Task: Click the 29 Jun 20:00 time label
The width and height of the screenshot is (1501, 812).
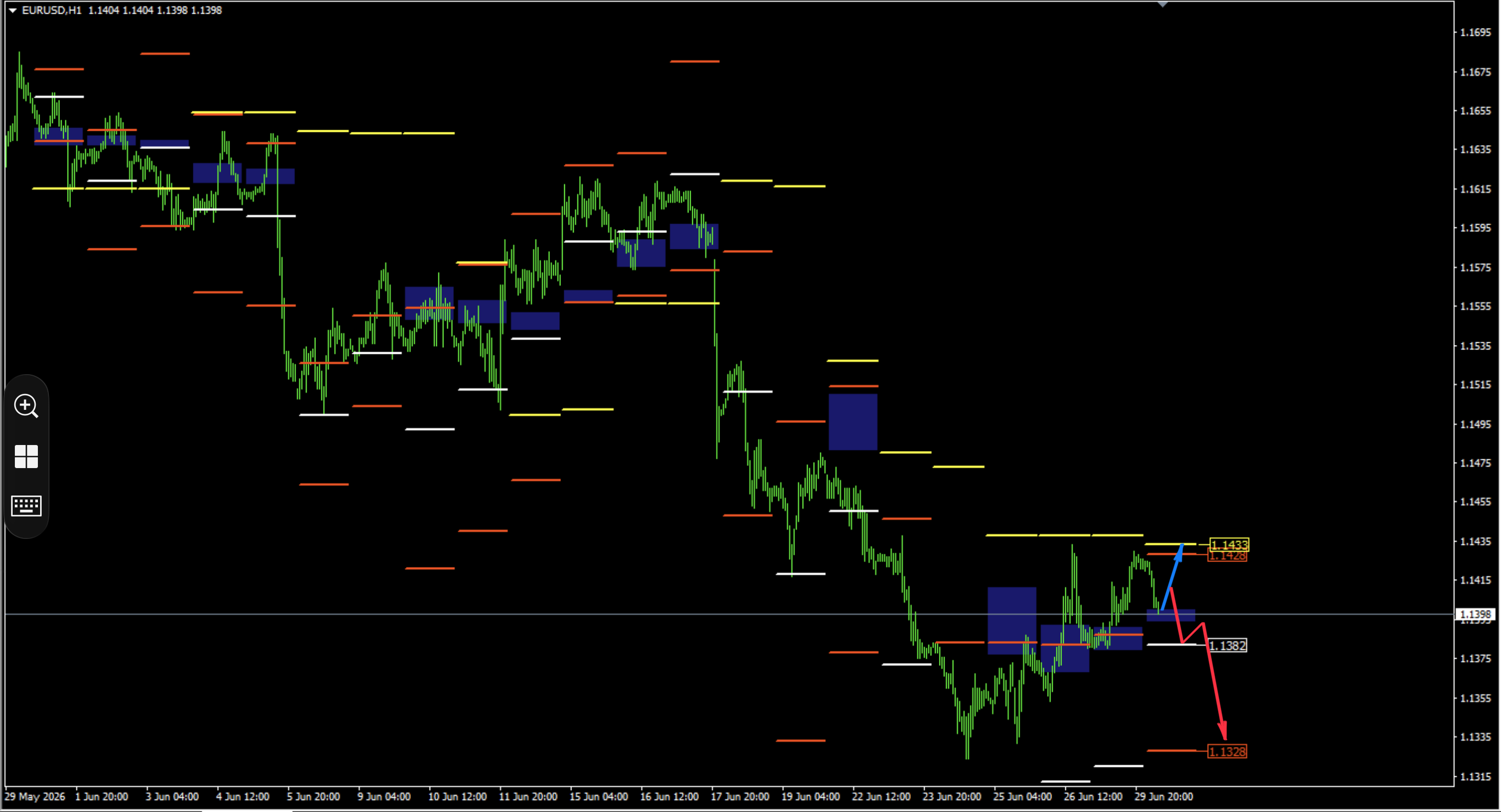Action: coord(1163,796)
